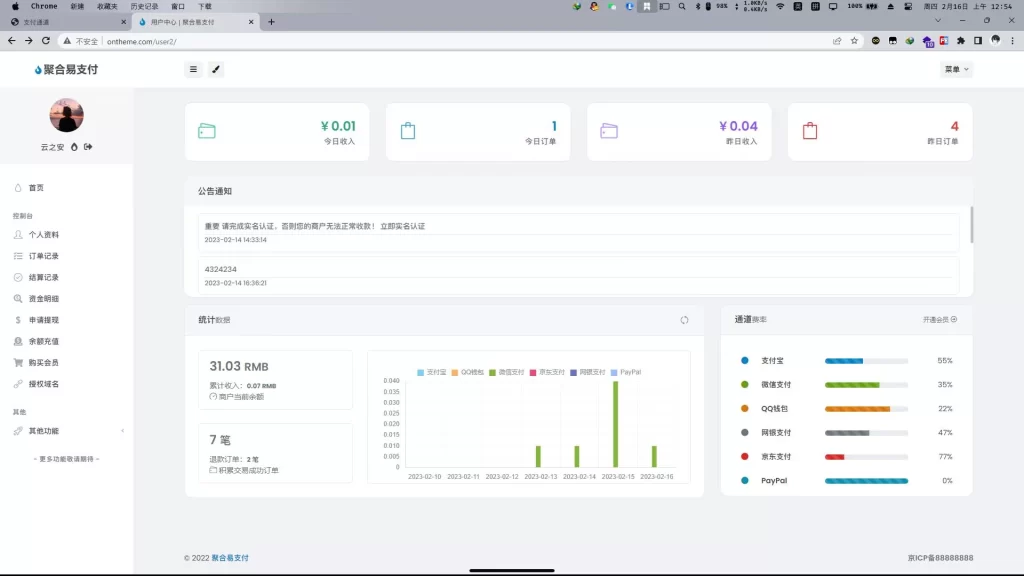Open 购买会员 via the cart icon
This screenshot has width=1024, height=576.
pos(17,360)
